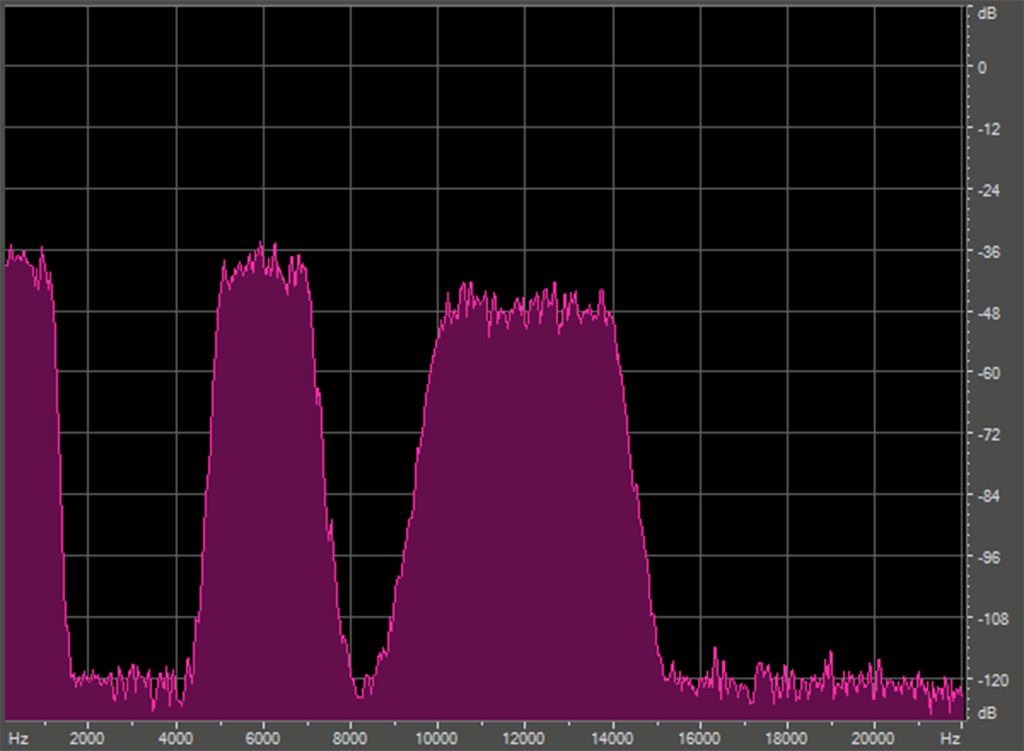Click the -12 dB level scale label
This screenshot has width=1024, height=751.
point(989,129)
